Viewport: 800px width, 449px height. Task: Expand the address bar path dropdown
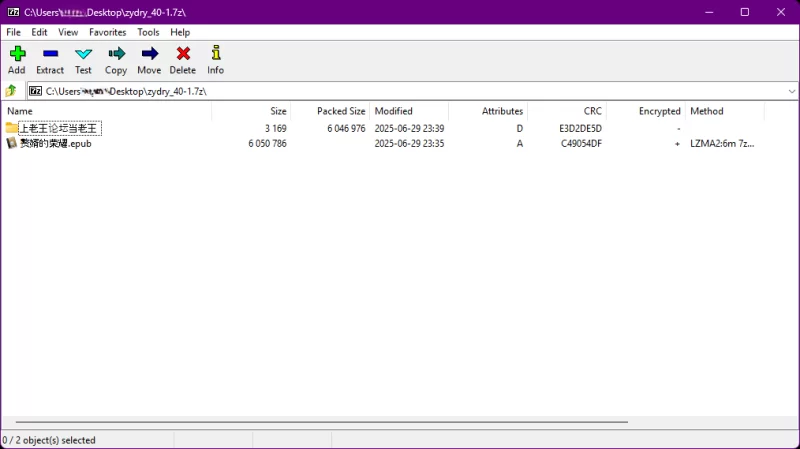[x=791, y=91]
